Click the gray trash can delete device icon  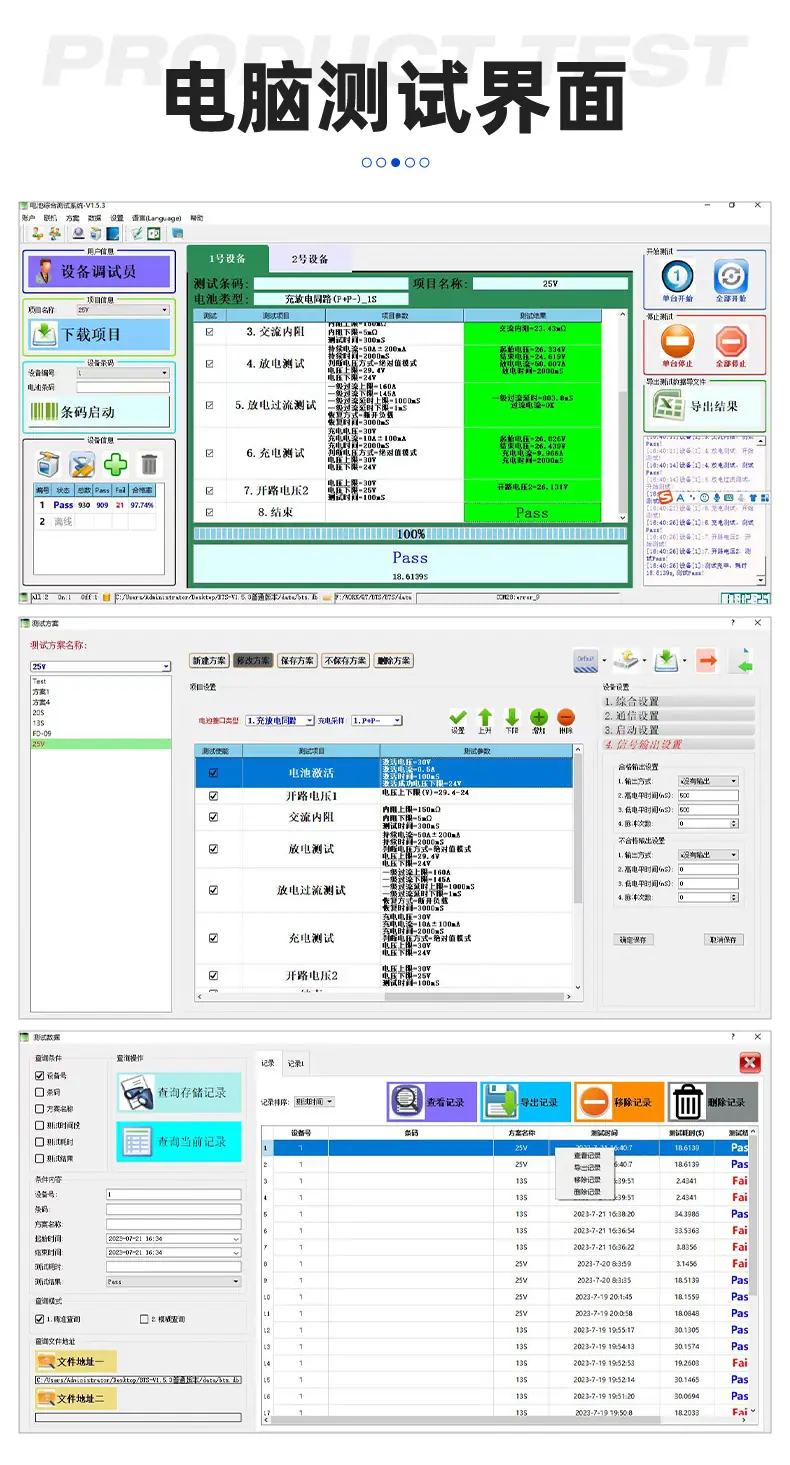pos(149,464)
